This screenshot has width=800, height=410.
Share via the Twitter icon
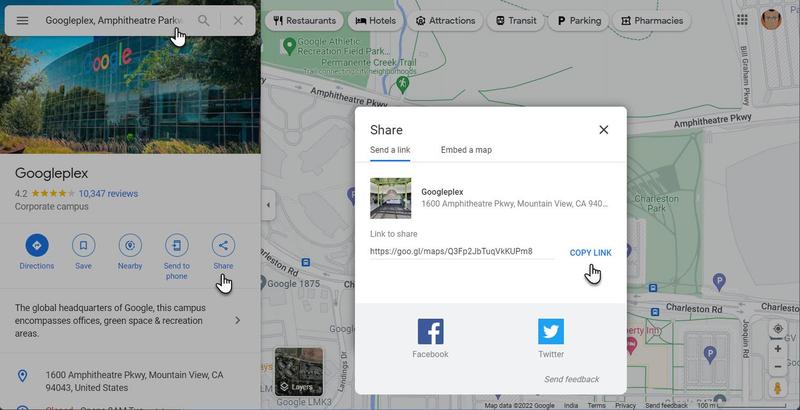tap(551, 331)
